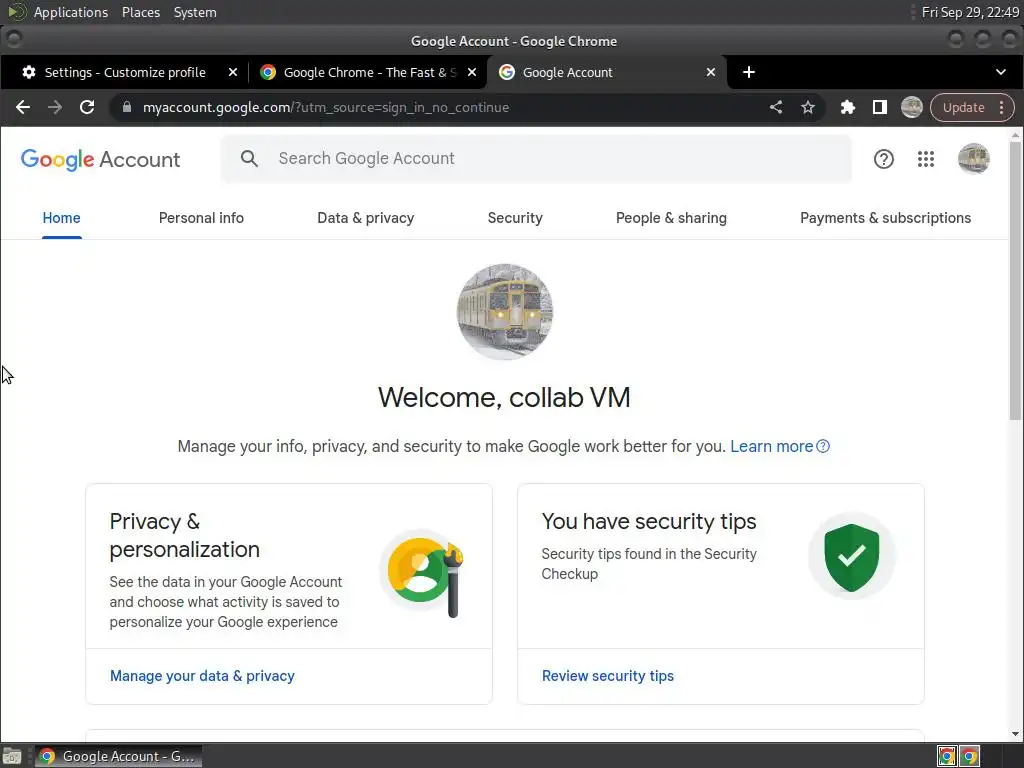Open the account avatar in page header
1024x768 pixels.
(974, 159)
